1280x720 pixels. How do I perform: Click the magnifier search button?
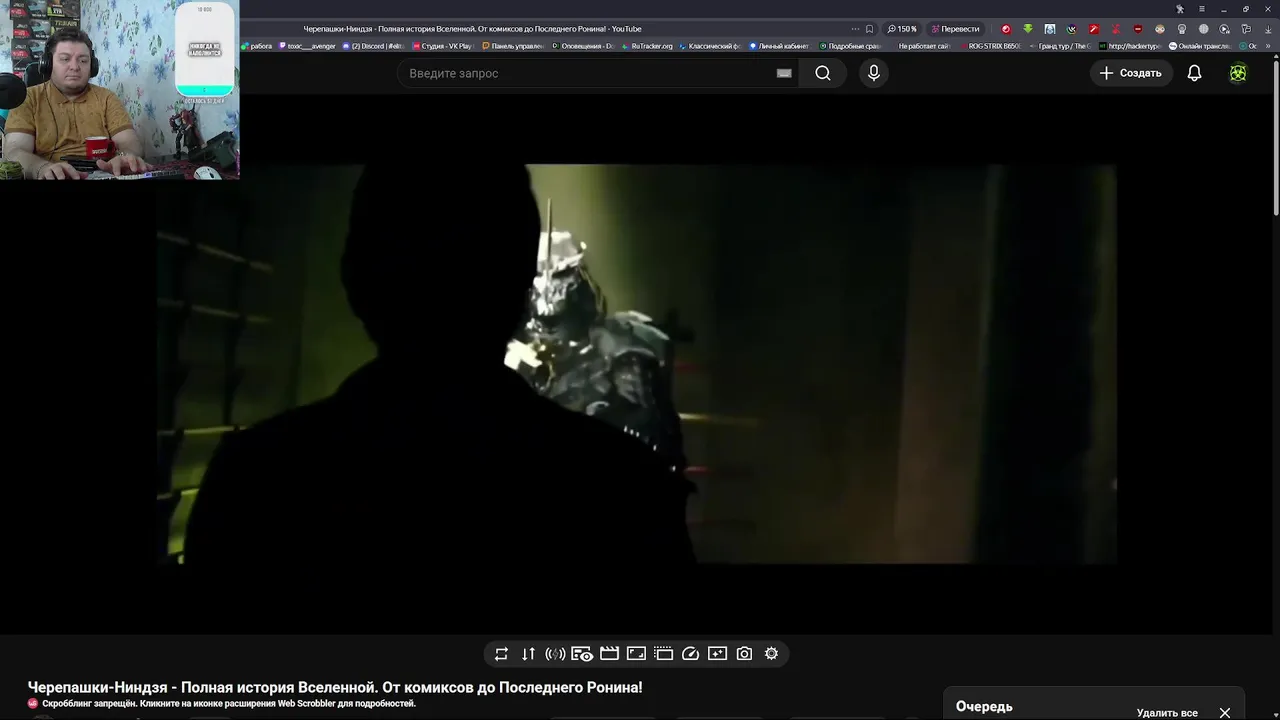(x=823, y=73)
